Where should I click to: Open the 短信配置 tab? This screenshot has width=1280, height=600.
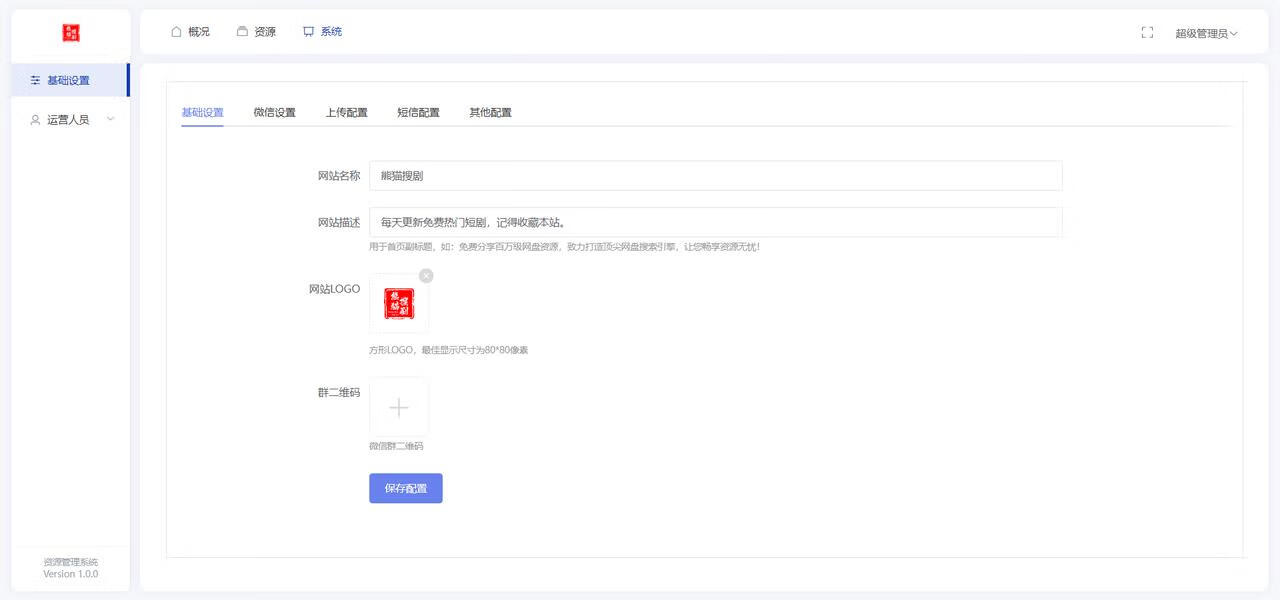pyautogui.click(x=418, y=112)
